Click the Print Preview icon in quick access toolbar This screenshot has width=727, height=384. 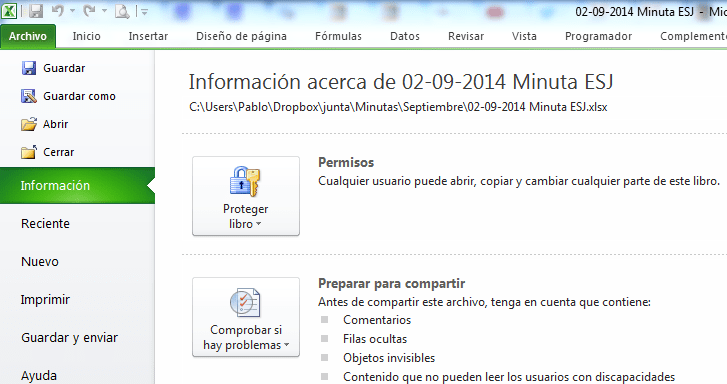pos(122,11)
